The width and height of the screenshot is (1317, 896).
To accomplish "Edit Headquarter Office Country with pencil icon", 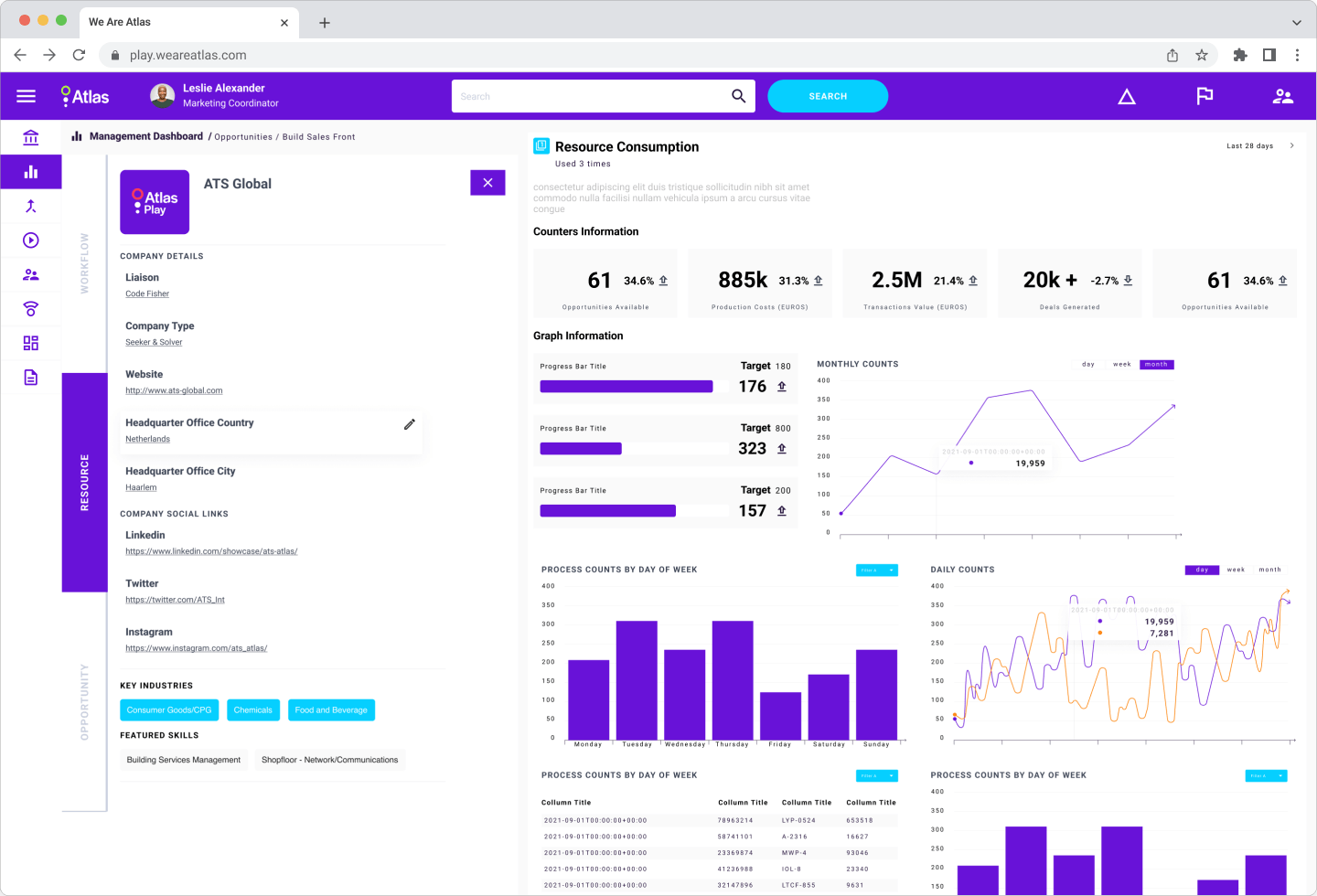I will [410, 424].
